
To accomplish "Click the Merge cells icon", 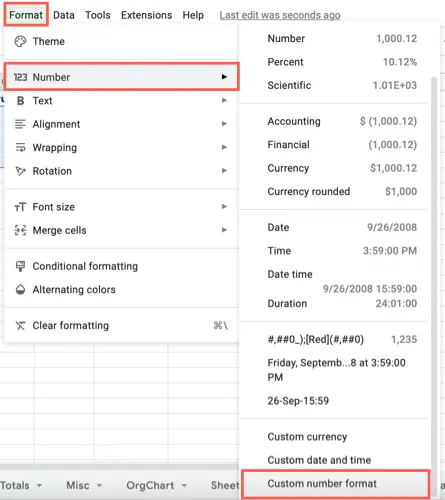I will tap(20, 230).
